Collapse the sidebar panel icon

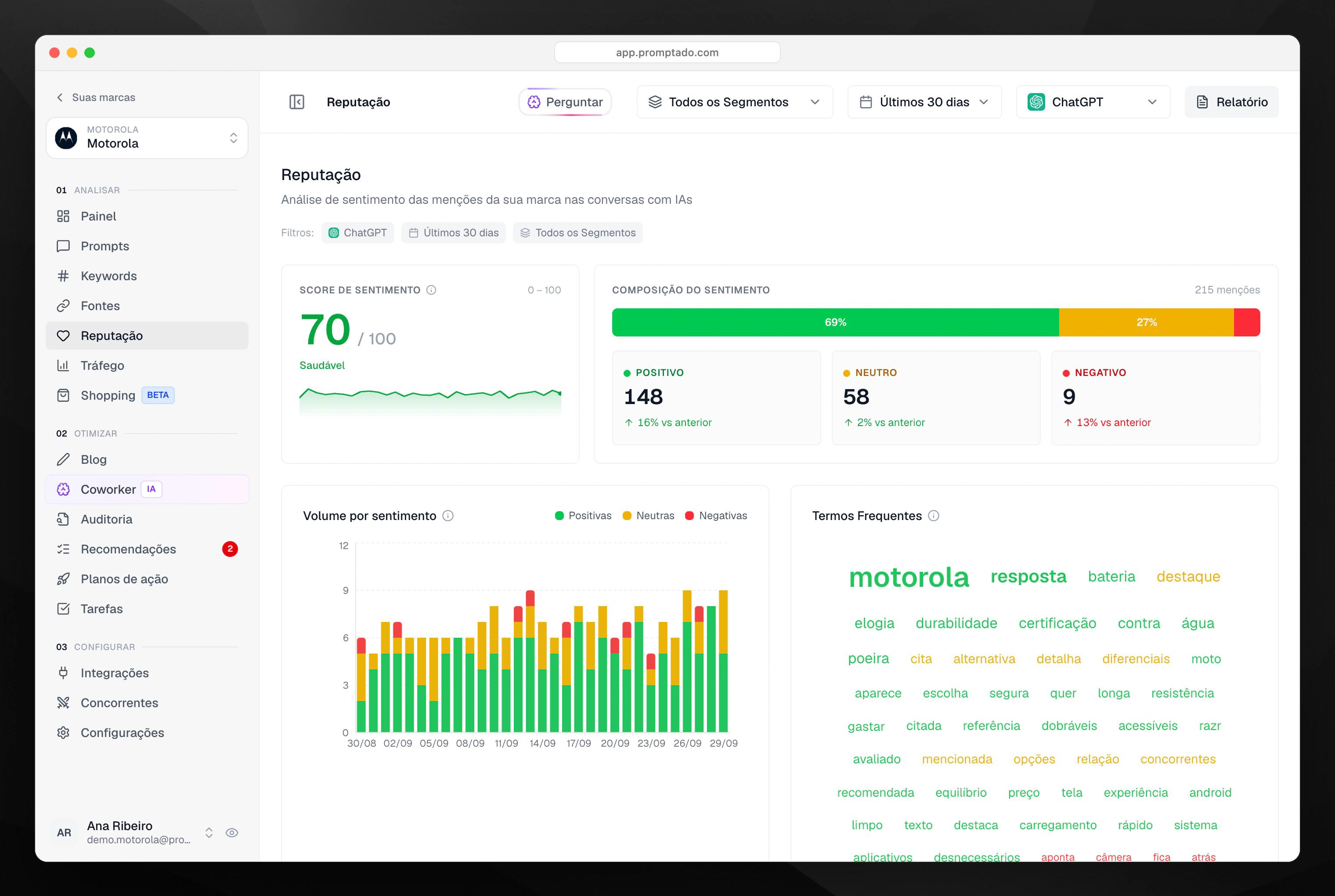[296, 102]
